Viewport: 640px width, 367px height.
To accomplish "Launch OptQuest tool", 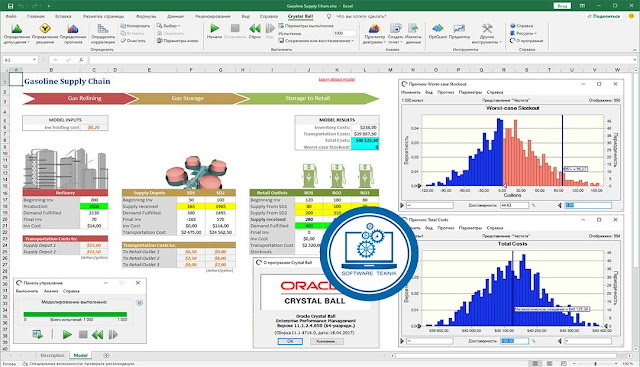I will click(x=438, y=28).
